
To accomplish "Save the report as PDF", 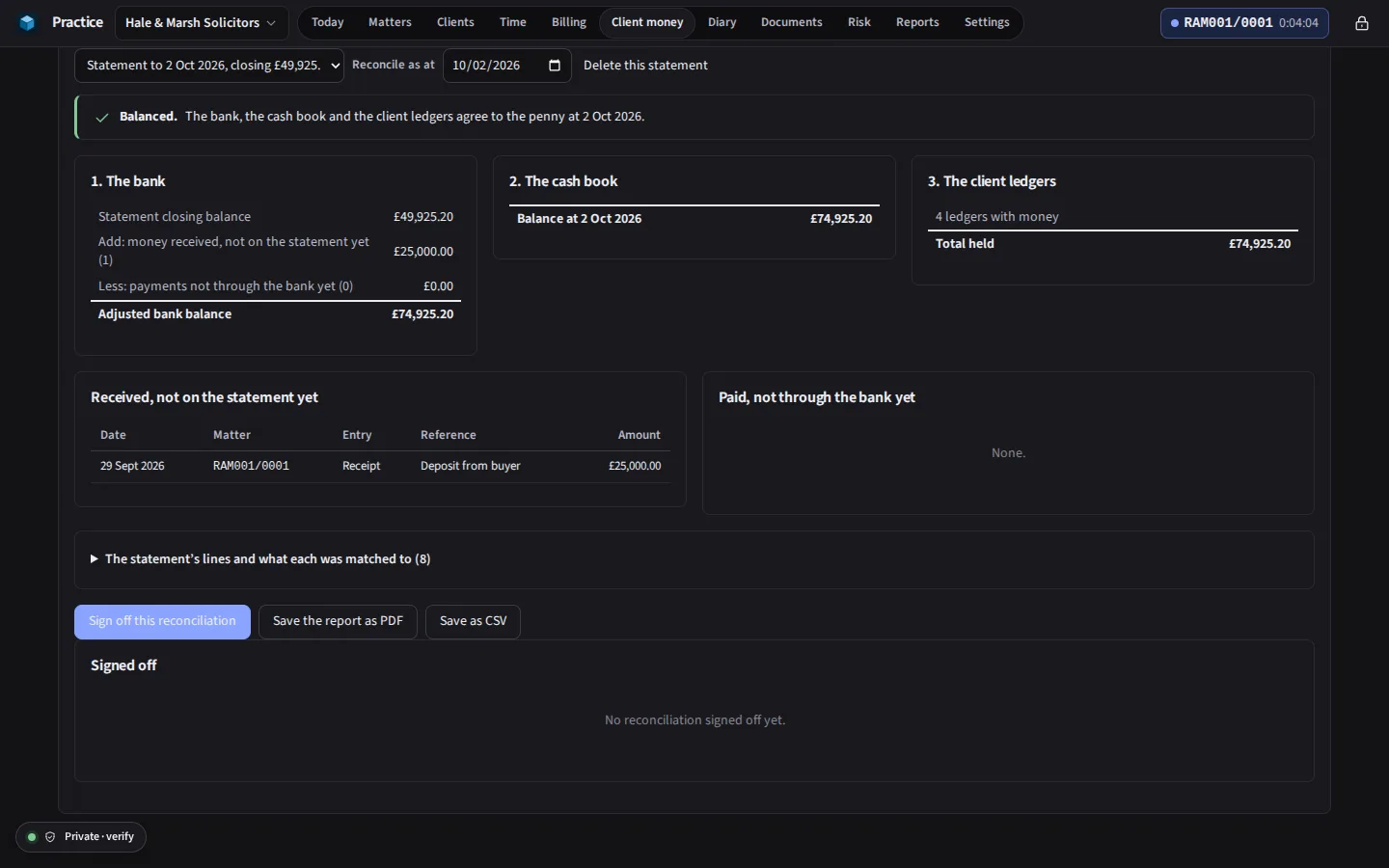I will click(338, 622).
